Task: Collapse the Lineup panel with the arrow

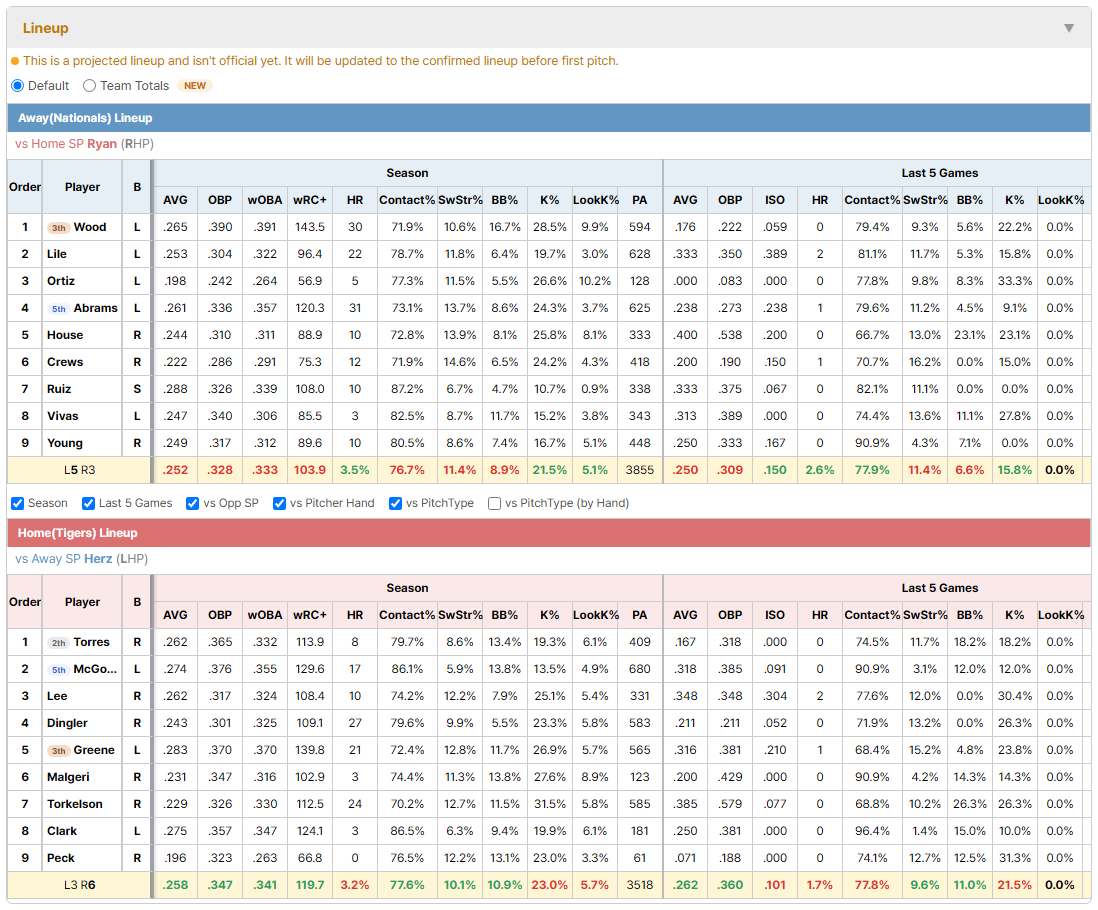Action: (1069, 28)
